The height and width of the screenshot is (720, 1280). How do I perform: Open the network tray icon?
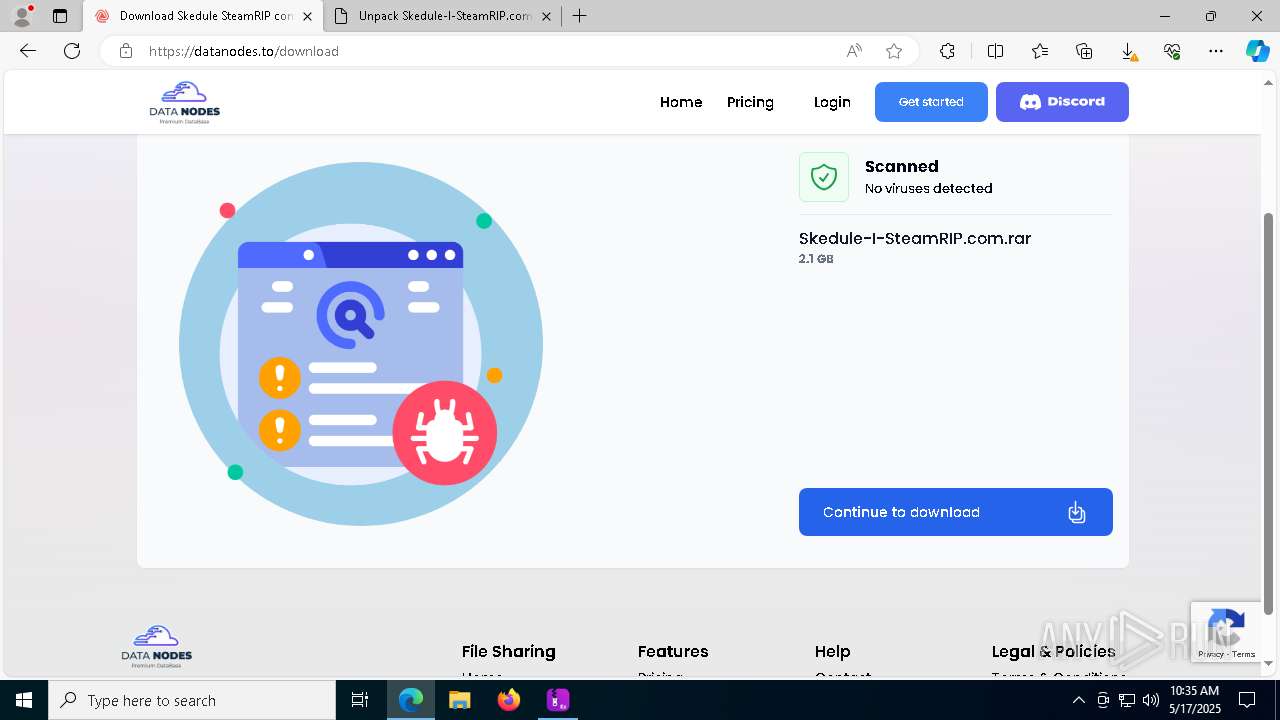(x=1127, y=700)
